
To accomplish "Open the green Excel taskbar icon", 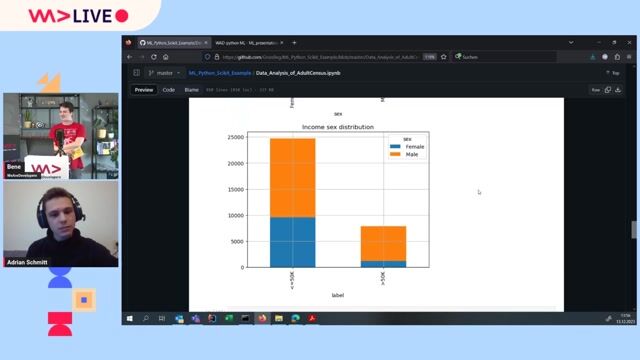I will click(229, 318).
